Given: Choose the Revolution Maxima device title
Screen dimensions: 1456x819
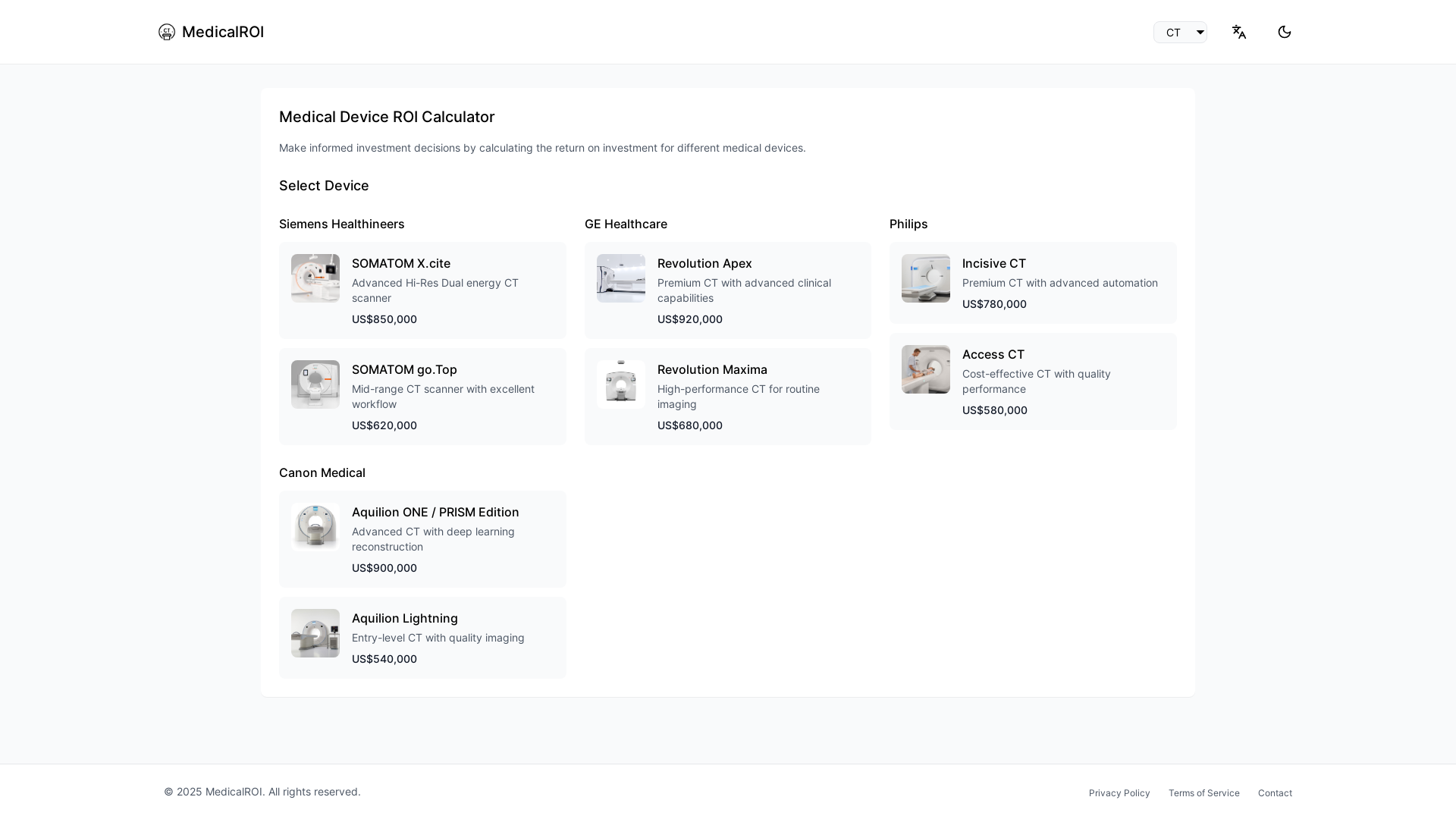Looking at the screenshot, I should pyautogui.click(x=712, y=369).
